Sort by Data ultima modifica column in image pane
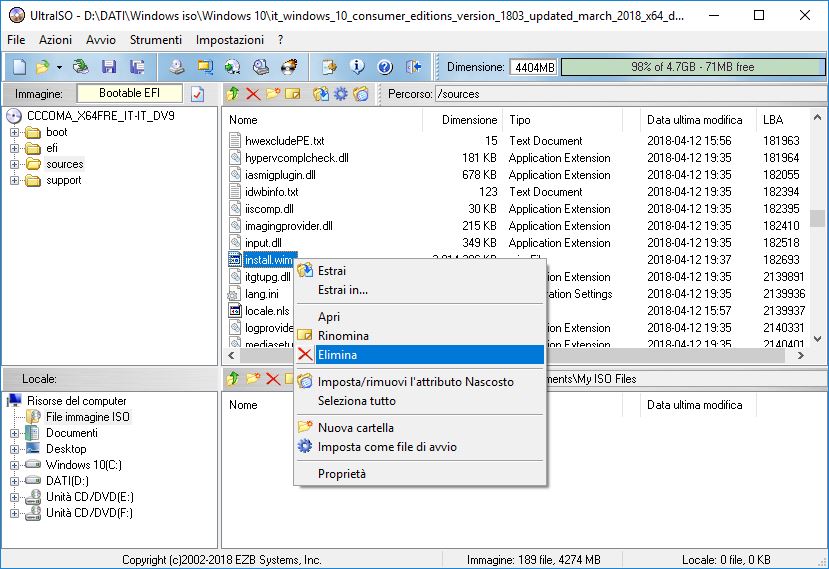829x569 pixels. pos(698,120)
